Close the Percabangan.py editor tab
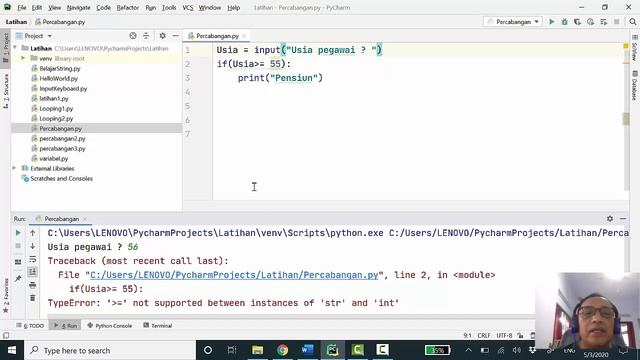The image size is (640, 360). click(244, 36)
